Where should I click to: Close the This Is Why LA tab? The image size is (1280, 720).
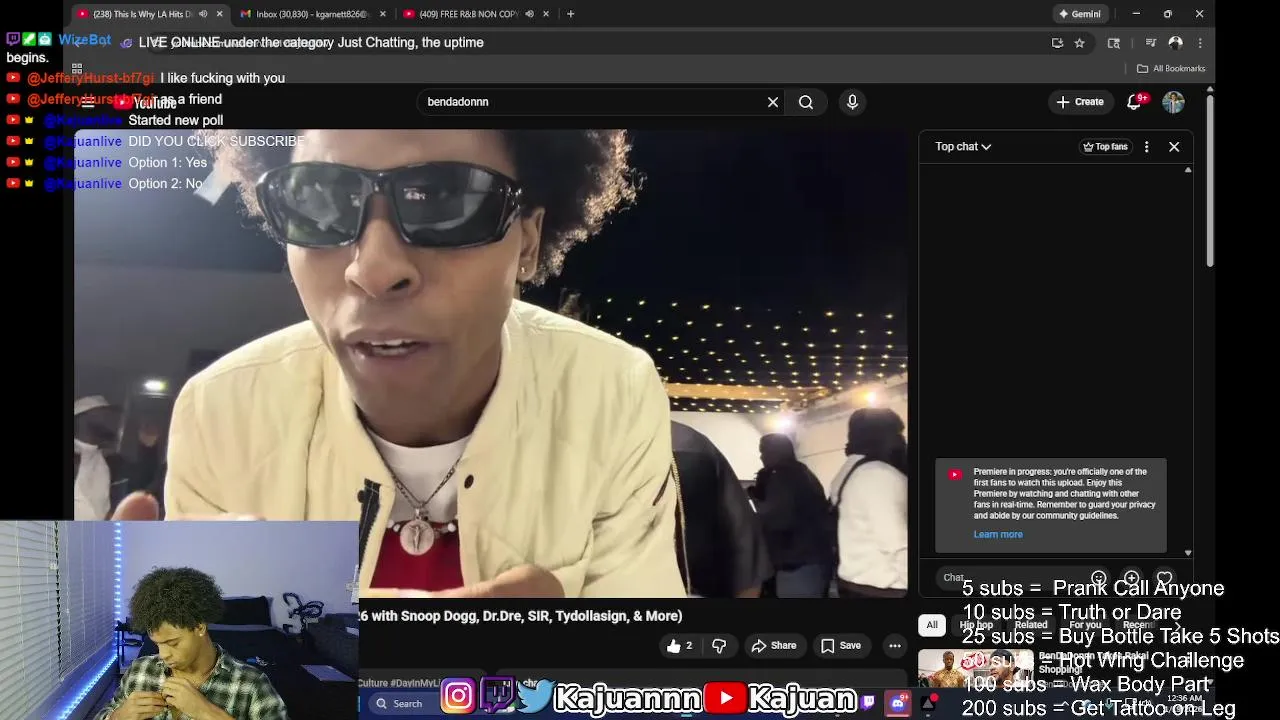(x=219, y=14)
